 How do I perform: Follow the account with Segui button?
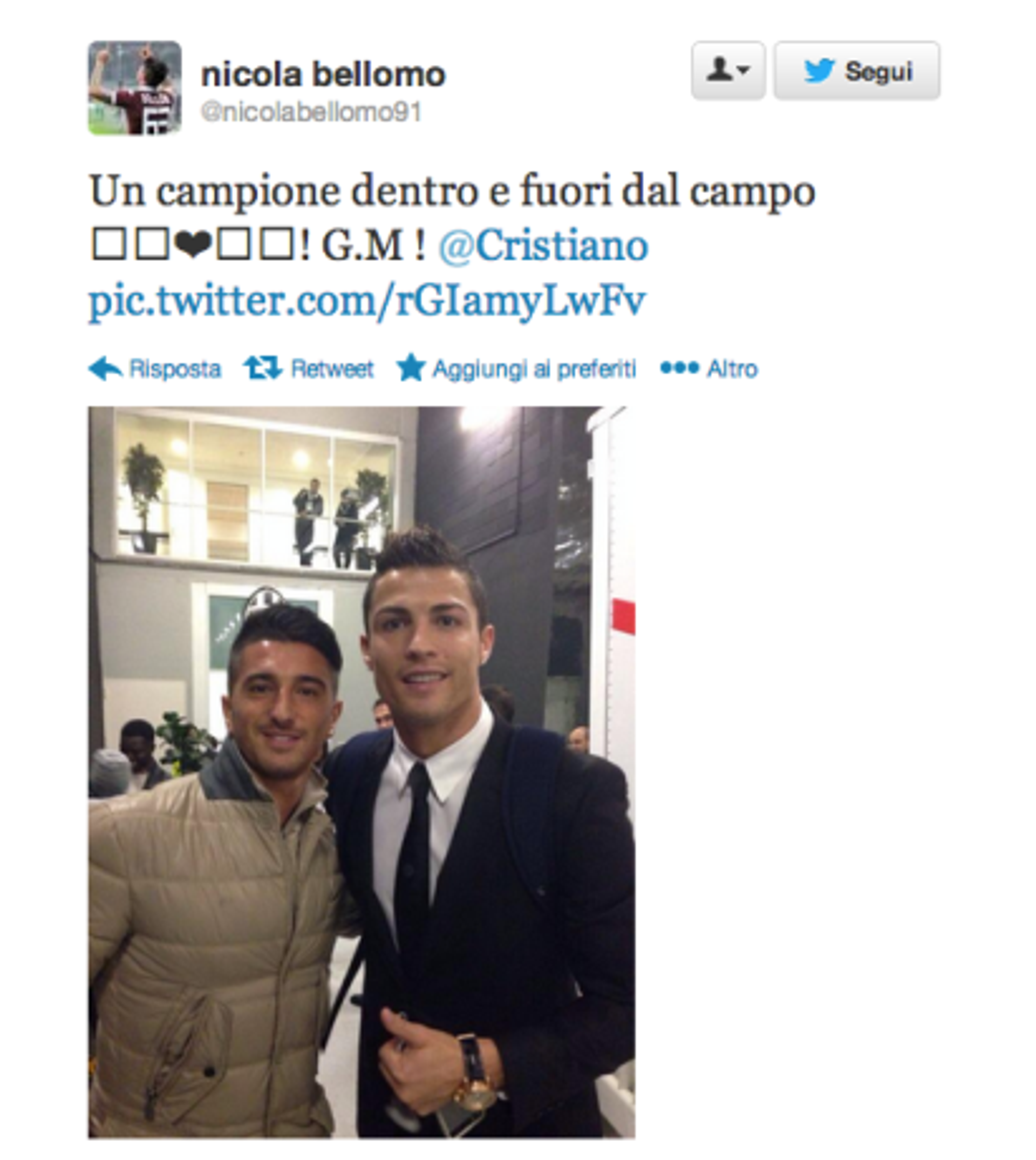pyautogui.click(x=857, y=71)
